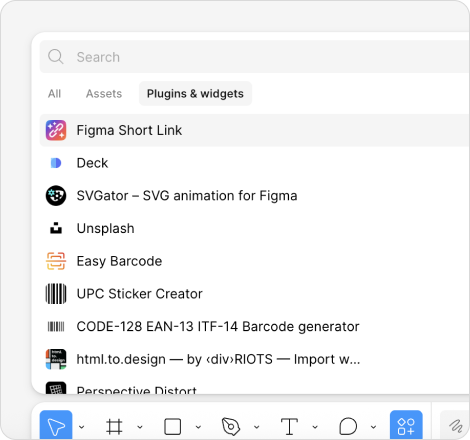The image size is (470, 440).
Task: Toggle the Actions resources button
Action: pos(406,426)
